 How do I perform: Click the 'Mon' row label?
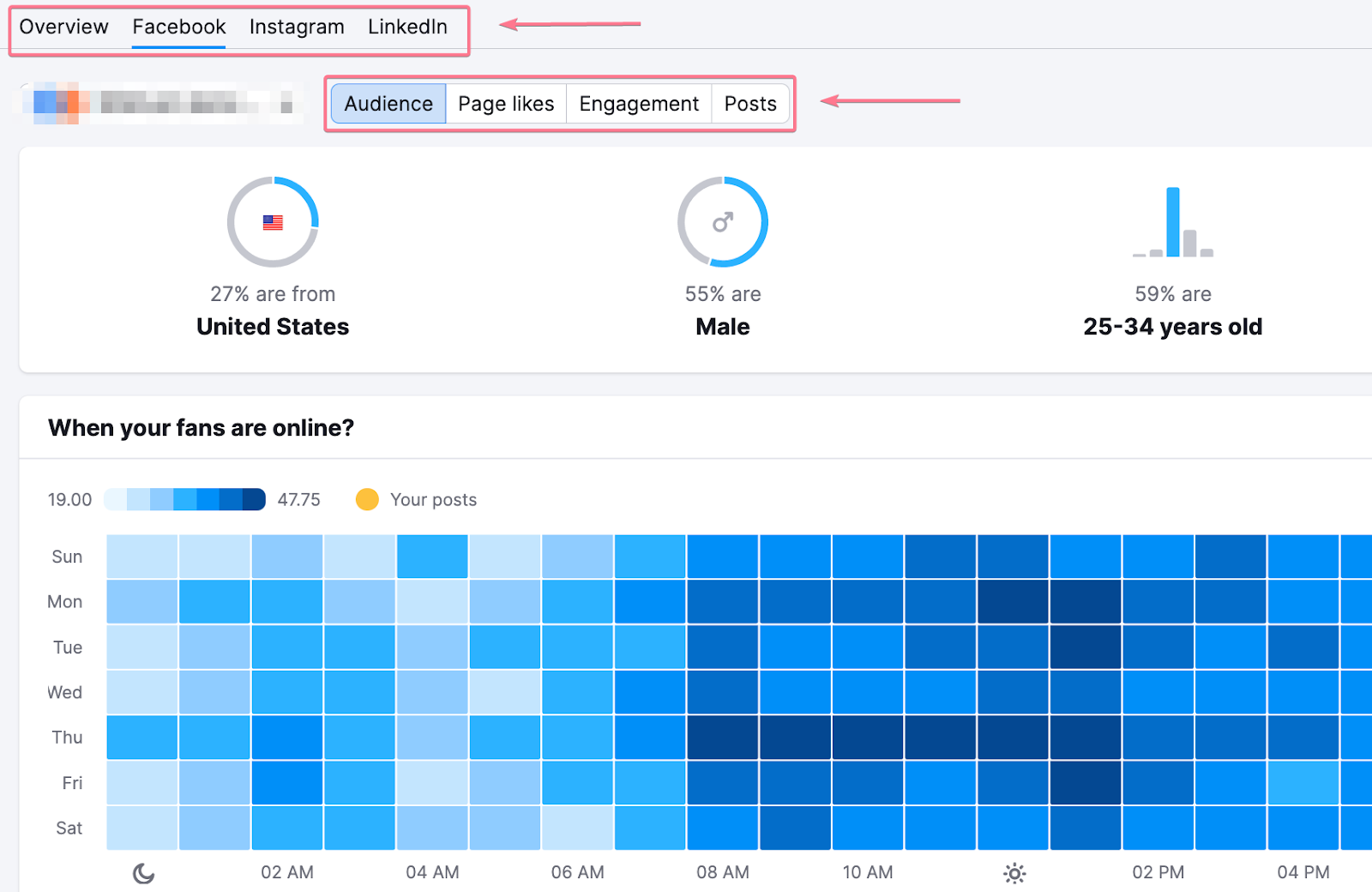click(x=65, y=602)
